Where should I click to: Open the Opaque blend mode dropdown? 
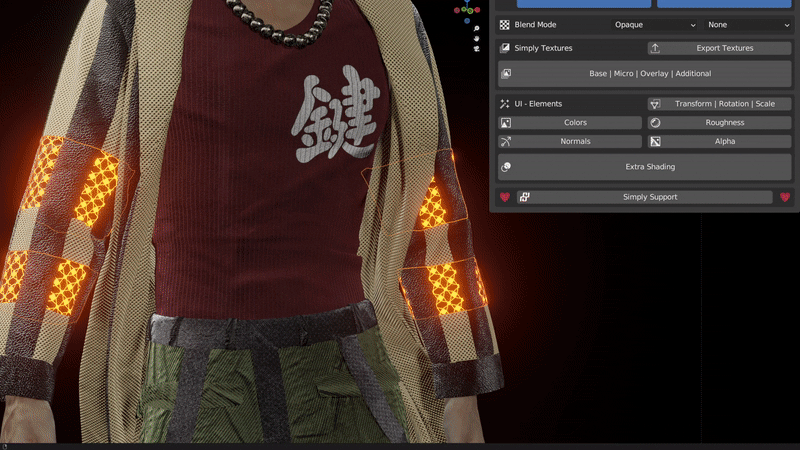(655, 24)
